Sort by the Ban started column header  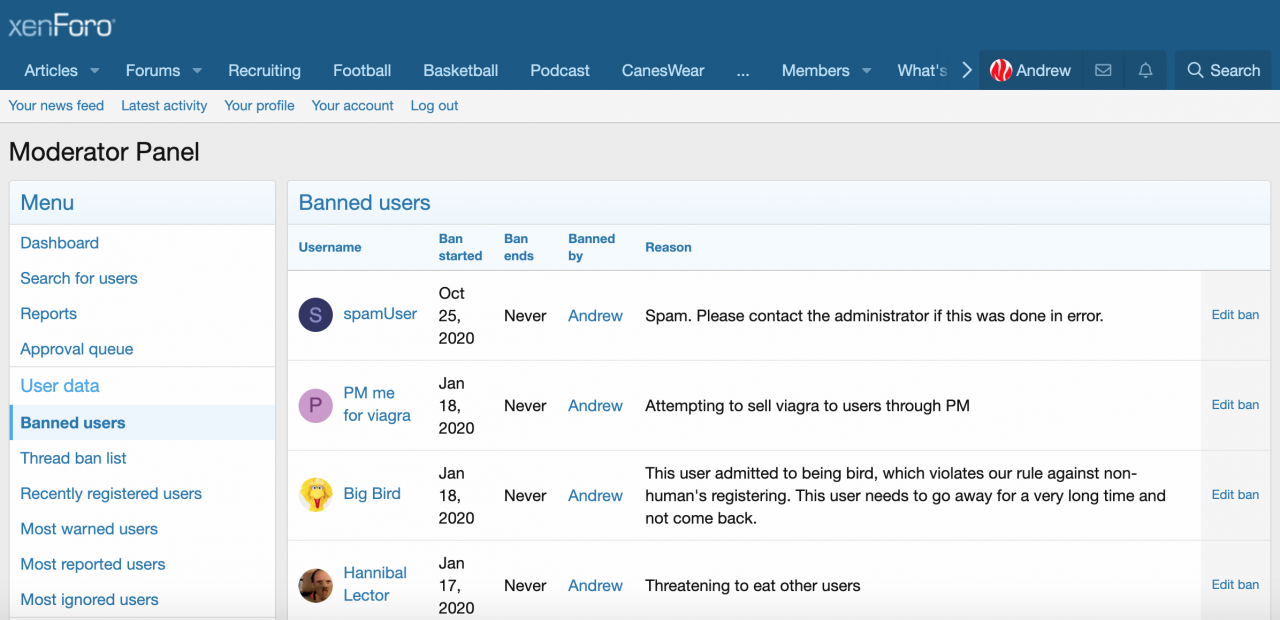tap(460, 247)
